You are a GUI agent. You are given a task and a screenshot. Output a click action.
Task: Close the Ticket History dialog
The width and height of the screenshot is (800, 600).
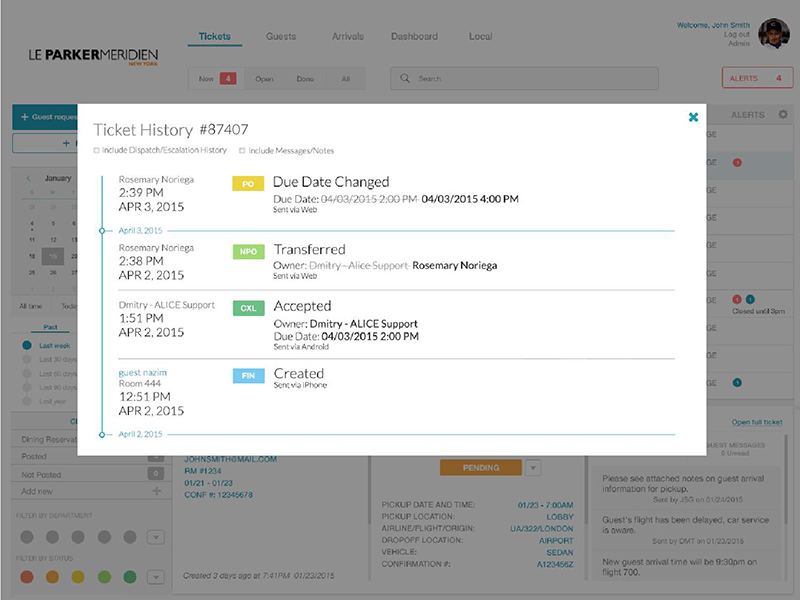(693, 118)
